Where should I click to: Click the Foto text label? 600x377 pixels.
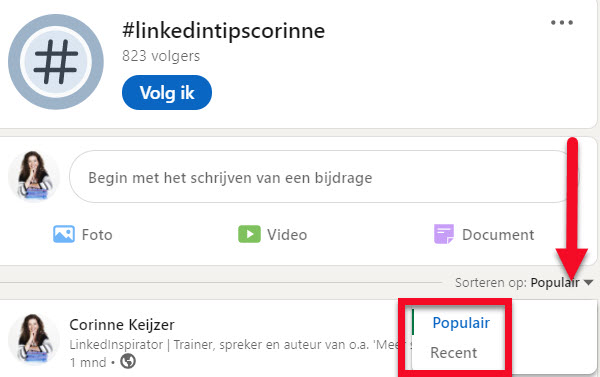[97, 235]
